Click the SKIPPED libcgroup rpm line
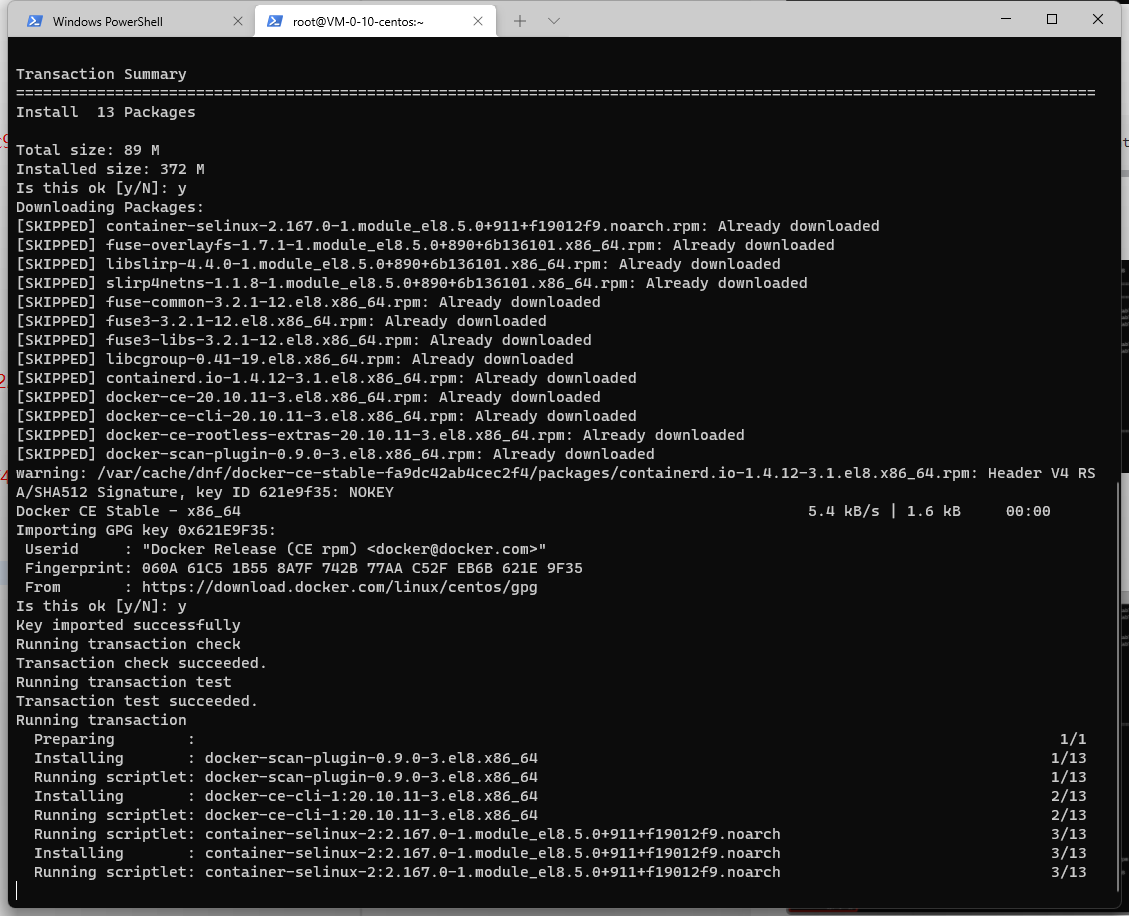 click(295, 359)
